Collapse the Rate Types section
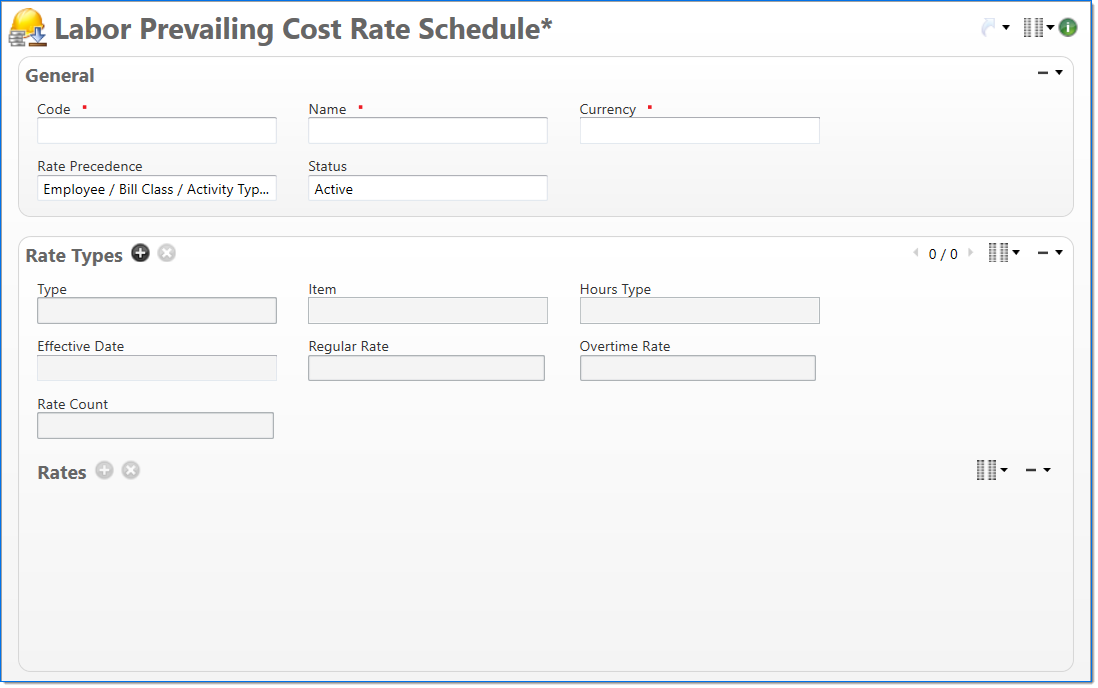The height and width of the screenshot is (688, 1098). [x=1049, y=253]
